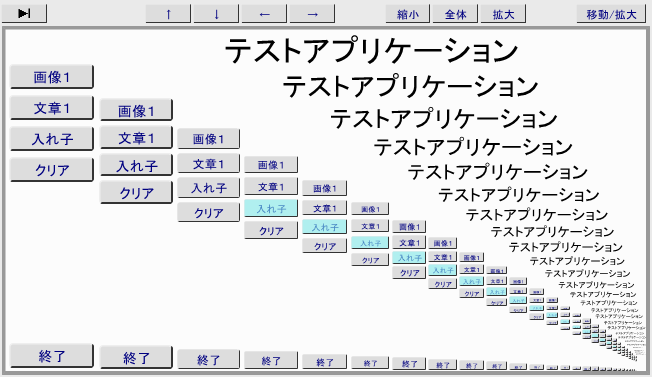This screenshot has height=377, width=652.
Task: Click the skip-to-end ▶| button in the toolbar
Action: [24, 14]
